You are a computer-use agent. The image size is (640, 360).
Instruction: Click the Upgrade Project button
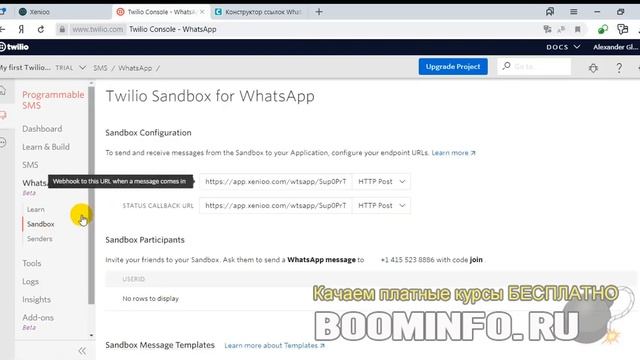(x=453, y=67)
